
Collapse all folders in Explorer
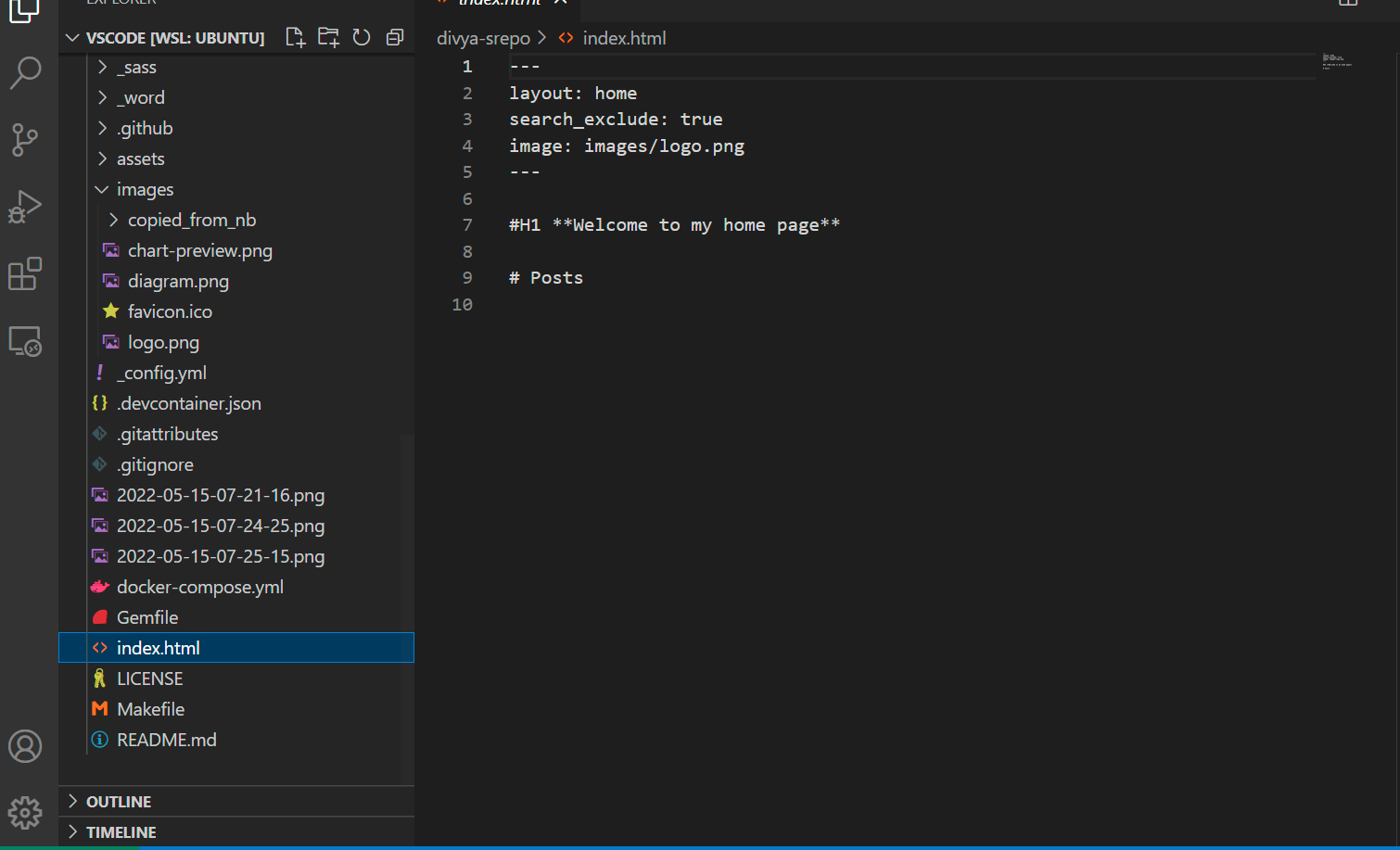tap(394, 37)
